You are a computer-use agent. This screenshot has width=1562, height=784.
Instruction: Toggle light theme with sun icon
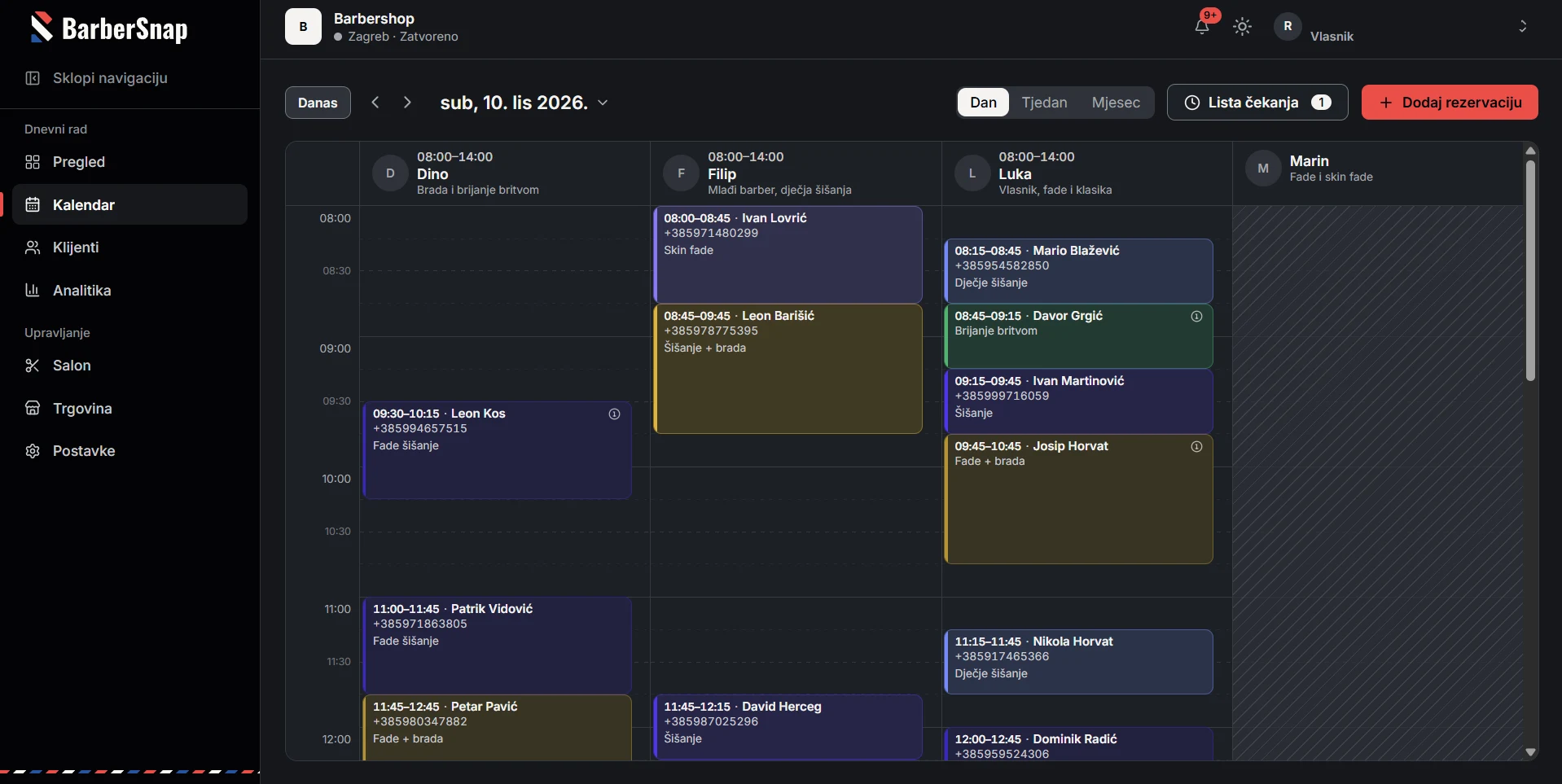pyautogui.click(x=1242, y=27)
